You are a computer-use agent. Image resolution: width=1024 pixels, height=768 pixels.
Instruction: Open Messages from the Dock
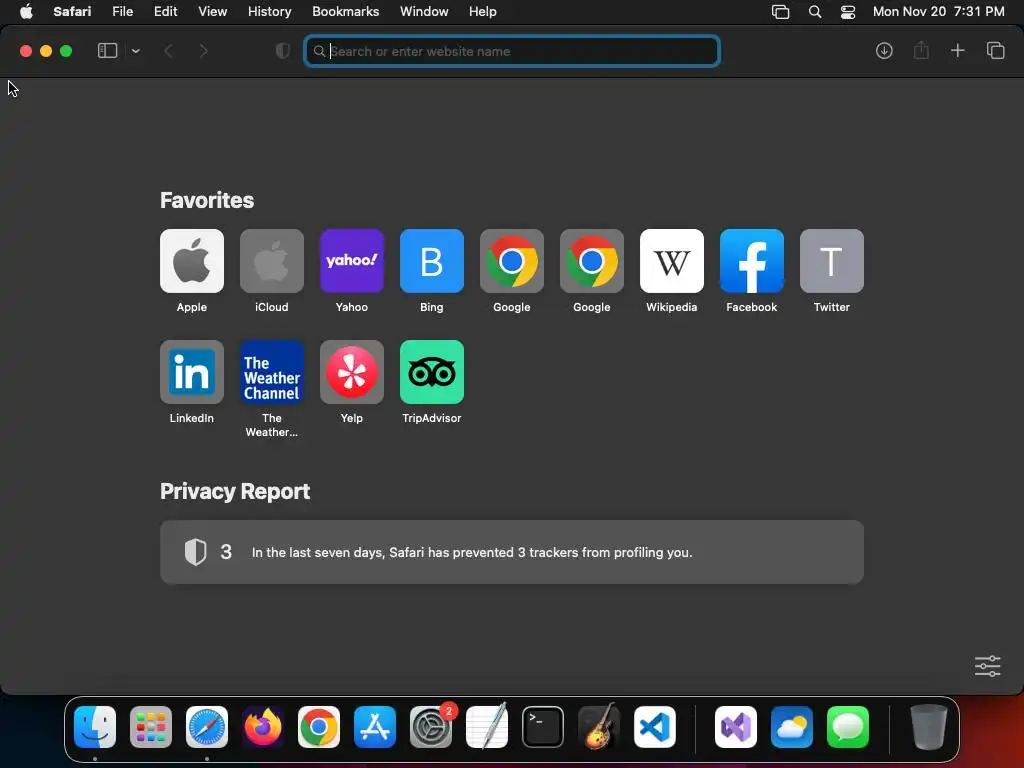point(848,726)
